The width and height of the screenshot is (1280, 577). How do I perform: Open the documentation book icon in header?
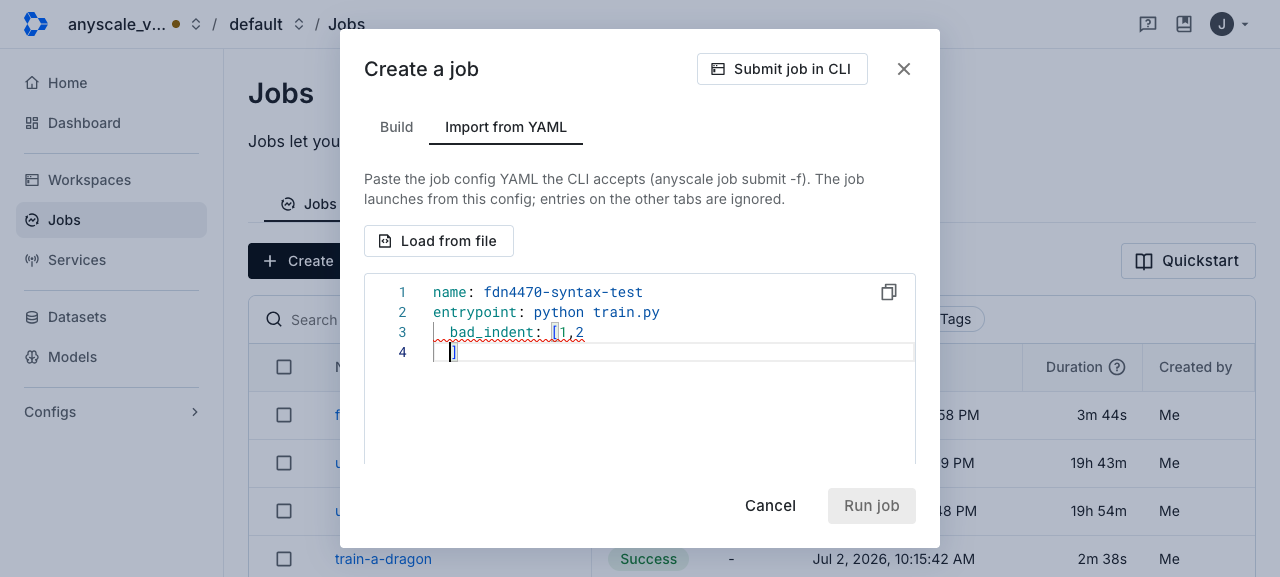(1184, 24)
